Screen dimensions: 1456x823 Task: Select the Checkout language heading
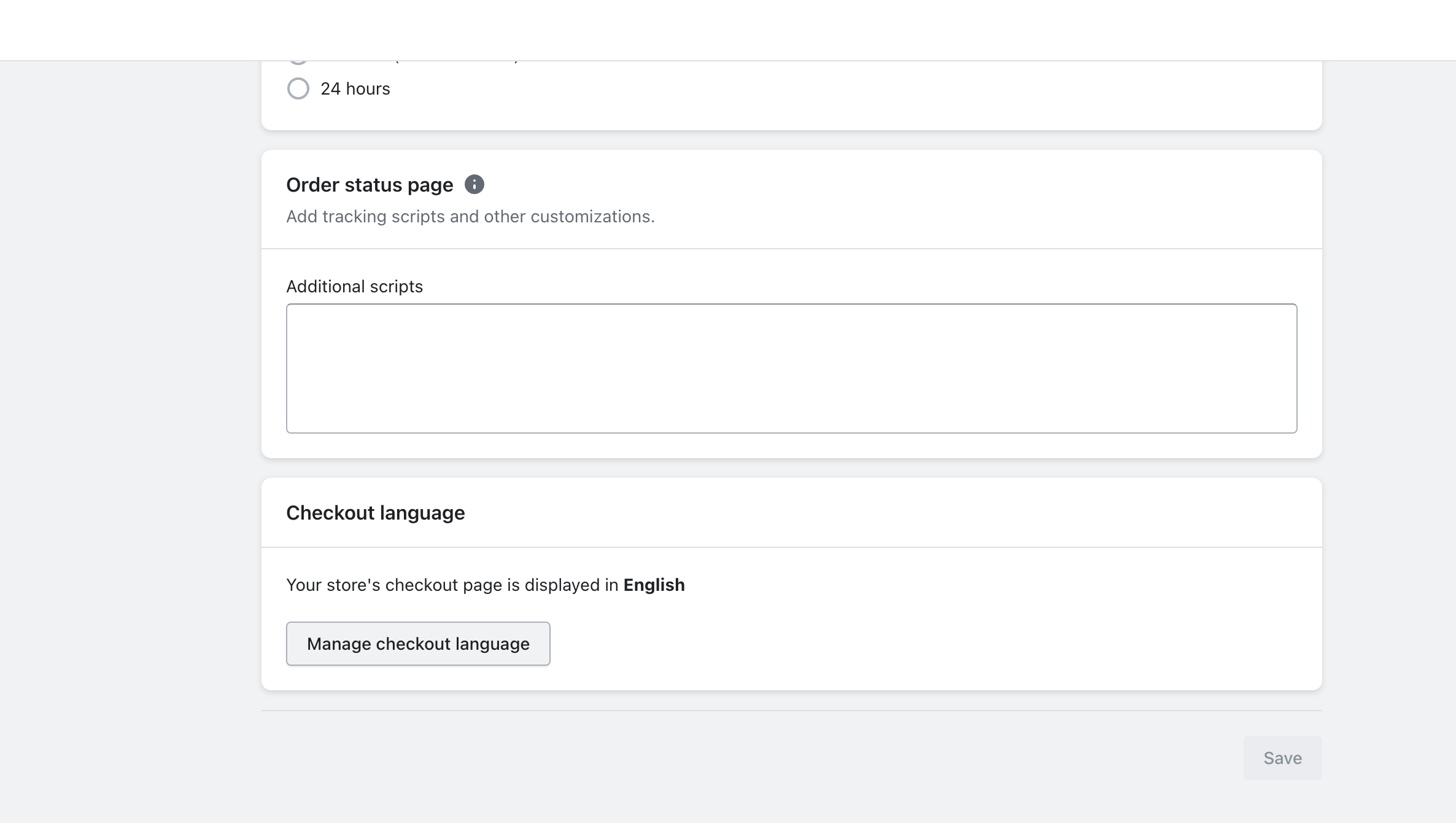coord(376,513)
